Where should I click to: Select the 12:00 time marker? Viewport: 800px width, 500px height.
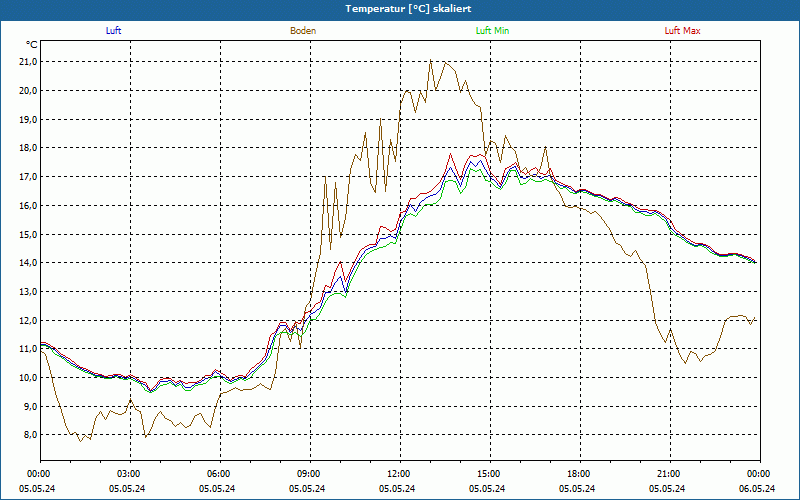pyautogui.click(x=399, y=474)
